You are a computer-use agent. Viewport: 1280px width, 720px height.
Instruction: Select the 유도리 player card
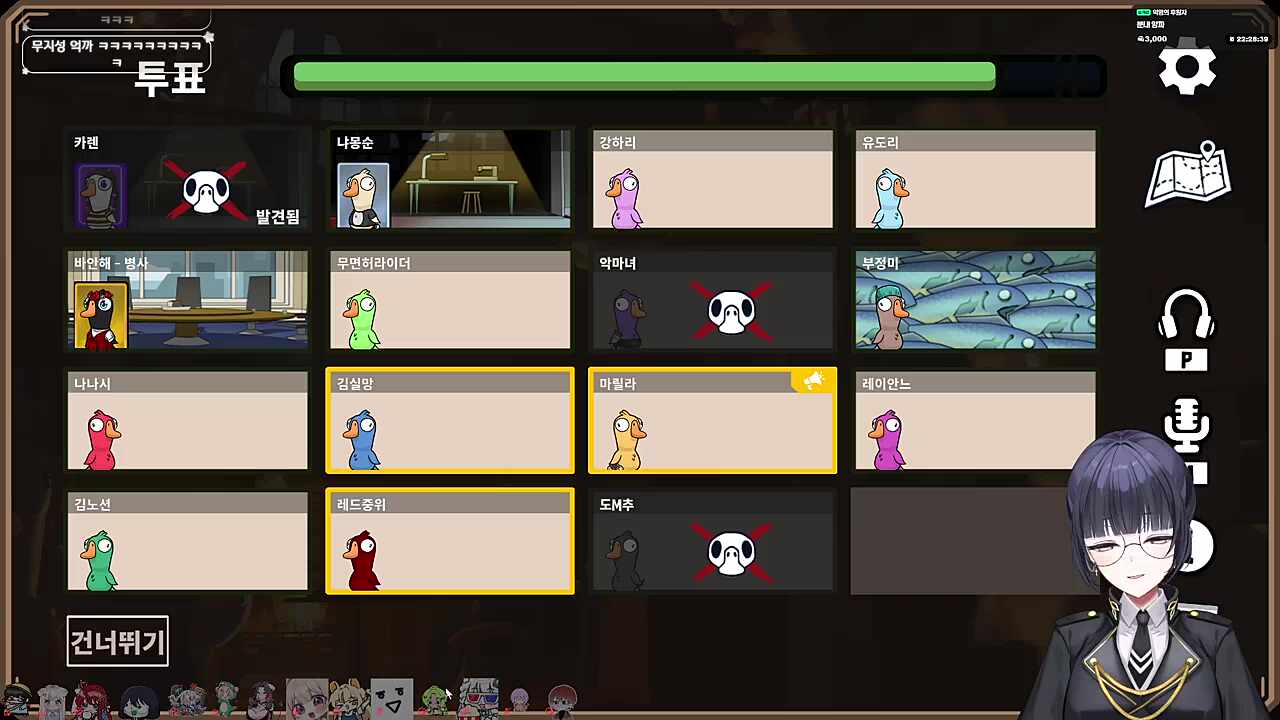click(x=975, y=179)
